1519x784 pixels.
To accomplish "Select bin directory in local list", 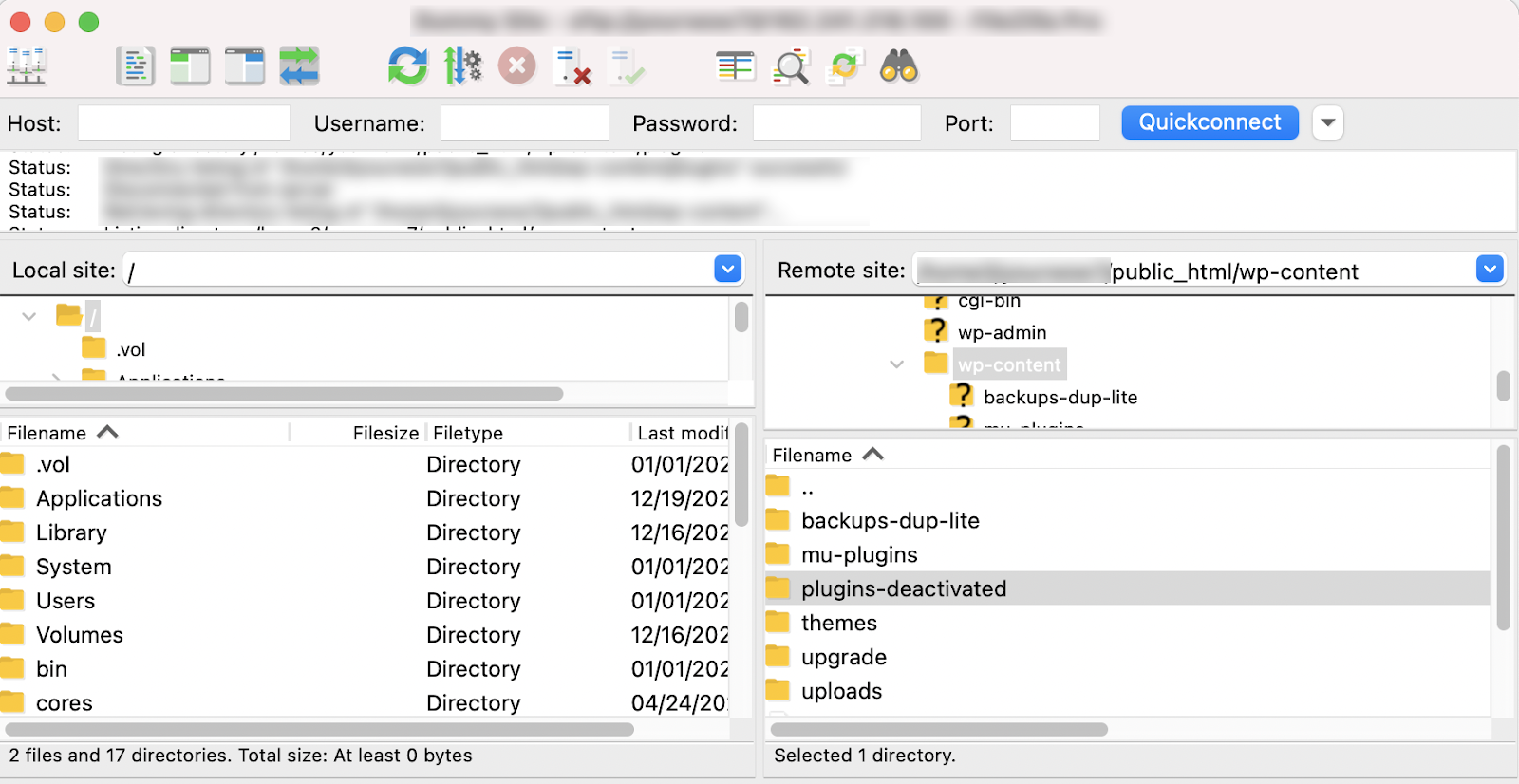I will coord(366,669).
